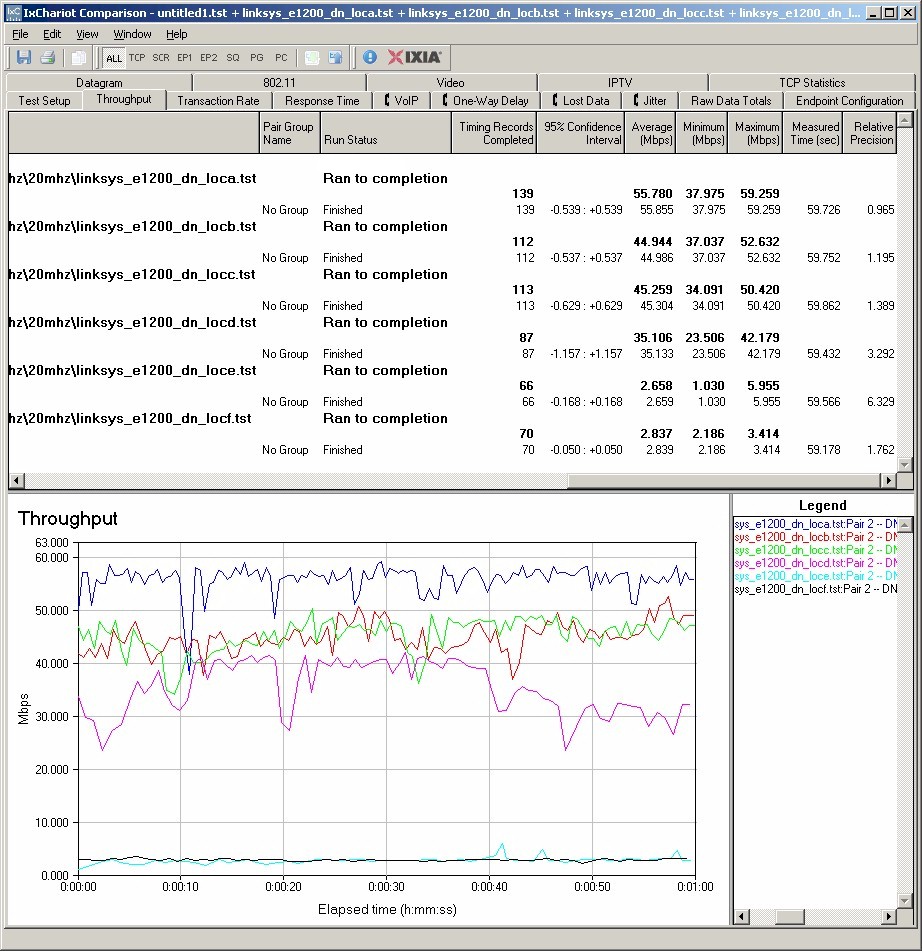Switch to the 802.11 tab
This screenshot has height=951, width=922.
pos(279,82)
